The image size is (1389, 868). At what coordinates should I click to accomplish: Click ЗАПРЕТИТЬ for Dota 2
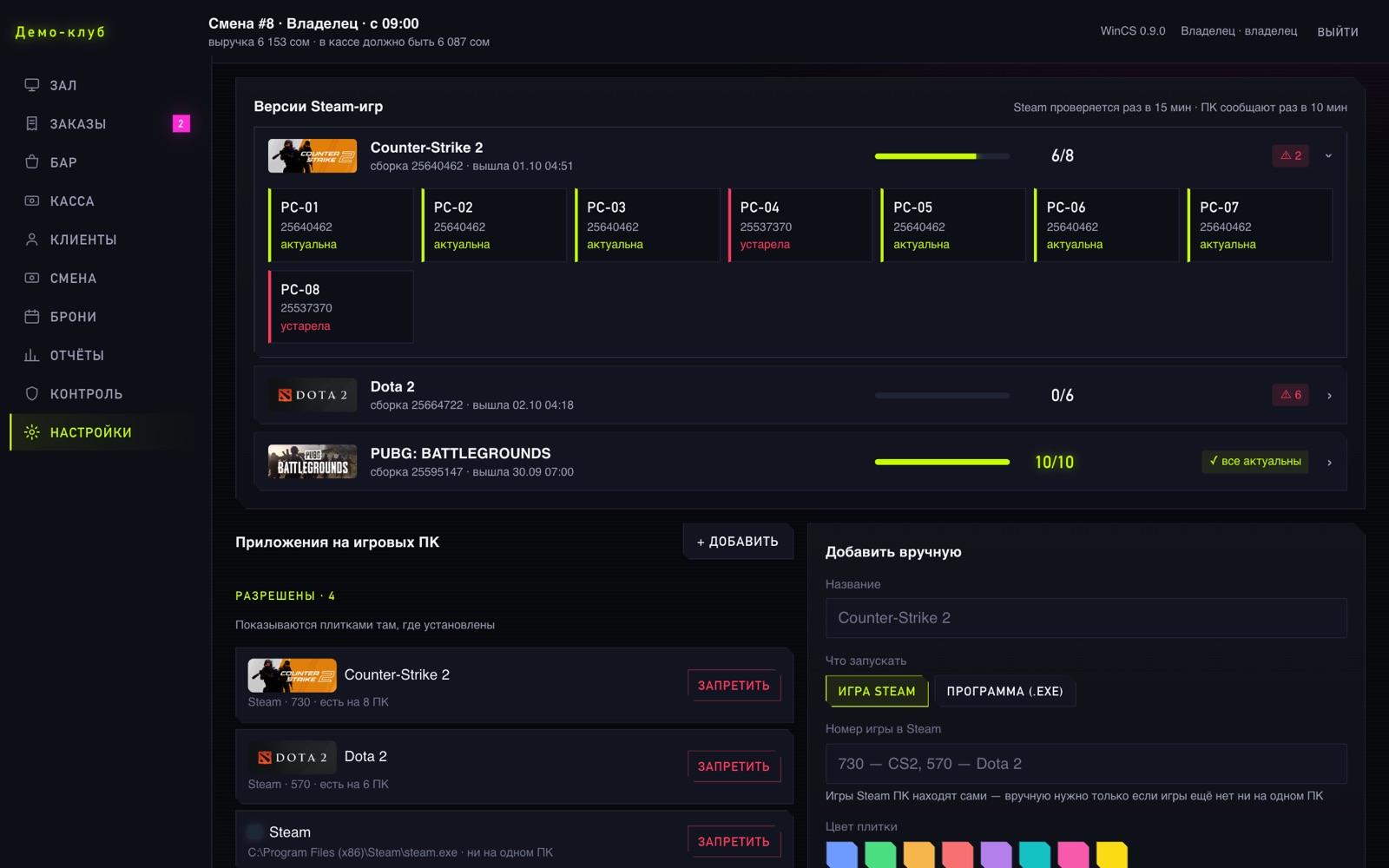click(x=734, y=766)
